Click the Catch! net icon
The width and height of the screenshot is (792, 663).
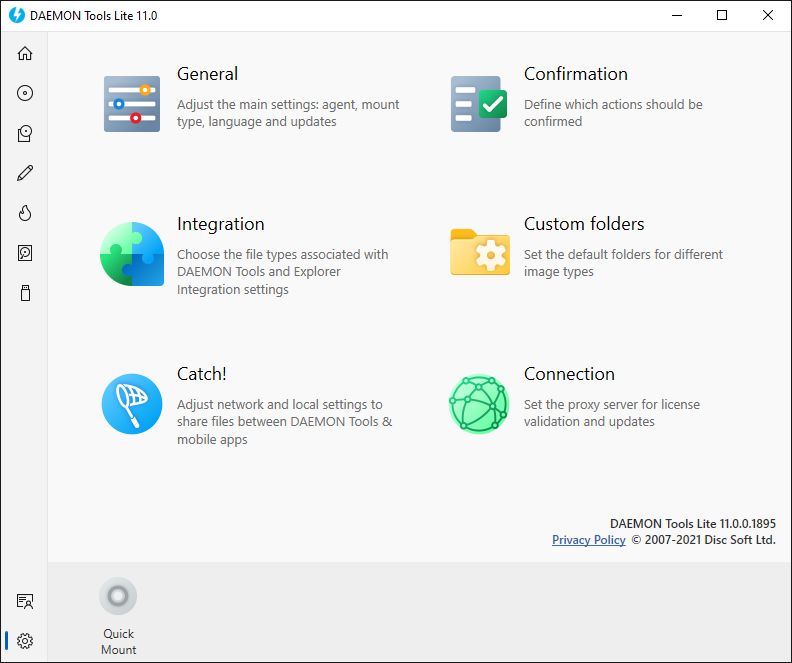[132, 404]
